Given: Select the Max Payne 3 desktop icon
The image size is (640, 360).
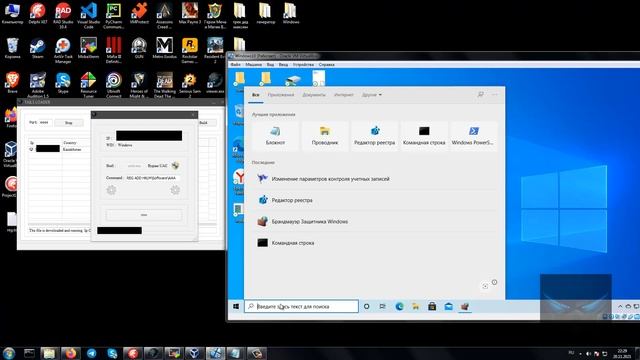Looking at the screenshot, I should pyautogui.click(x=190, y=13).
